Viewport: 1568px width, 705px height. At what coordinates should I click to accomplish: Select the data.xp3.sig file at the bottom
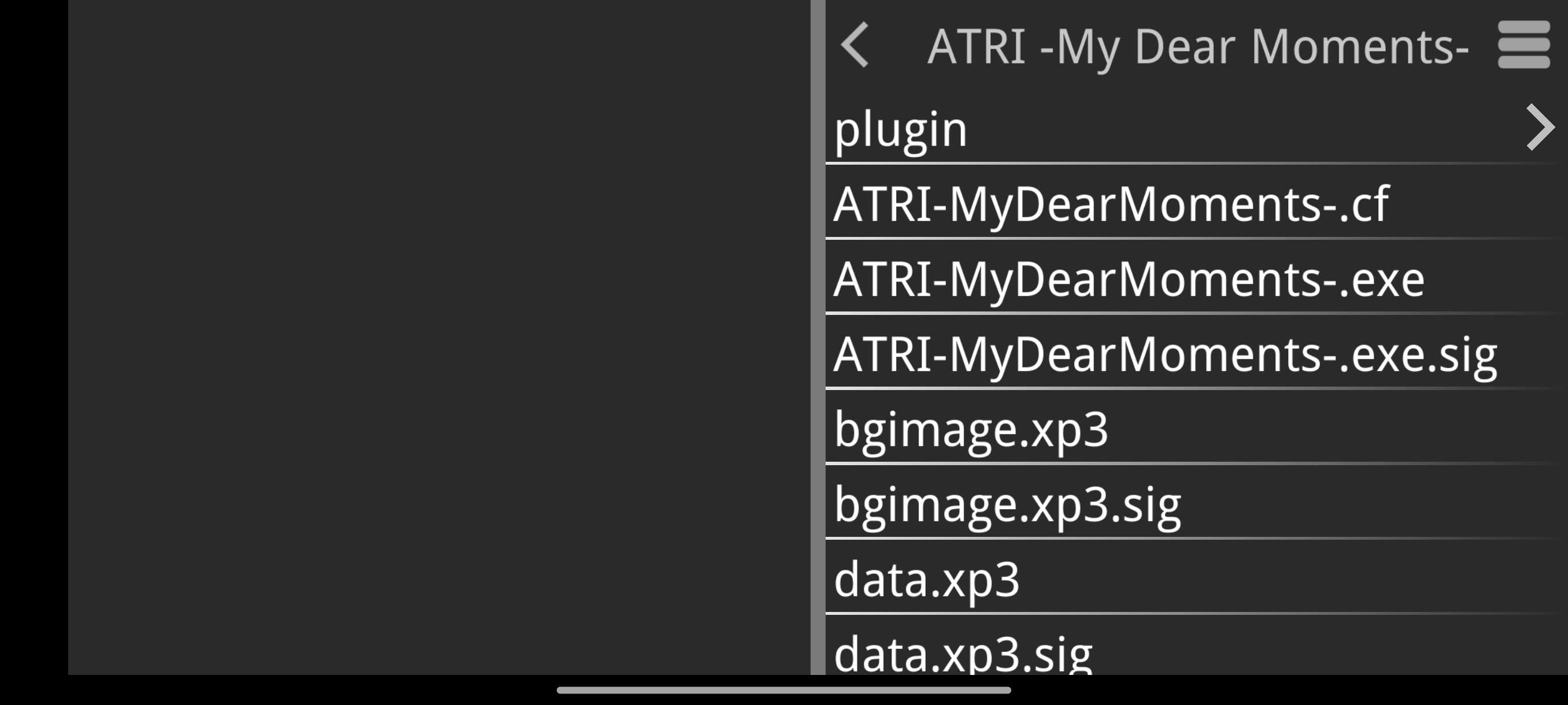[1197, 645]
